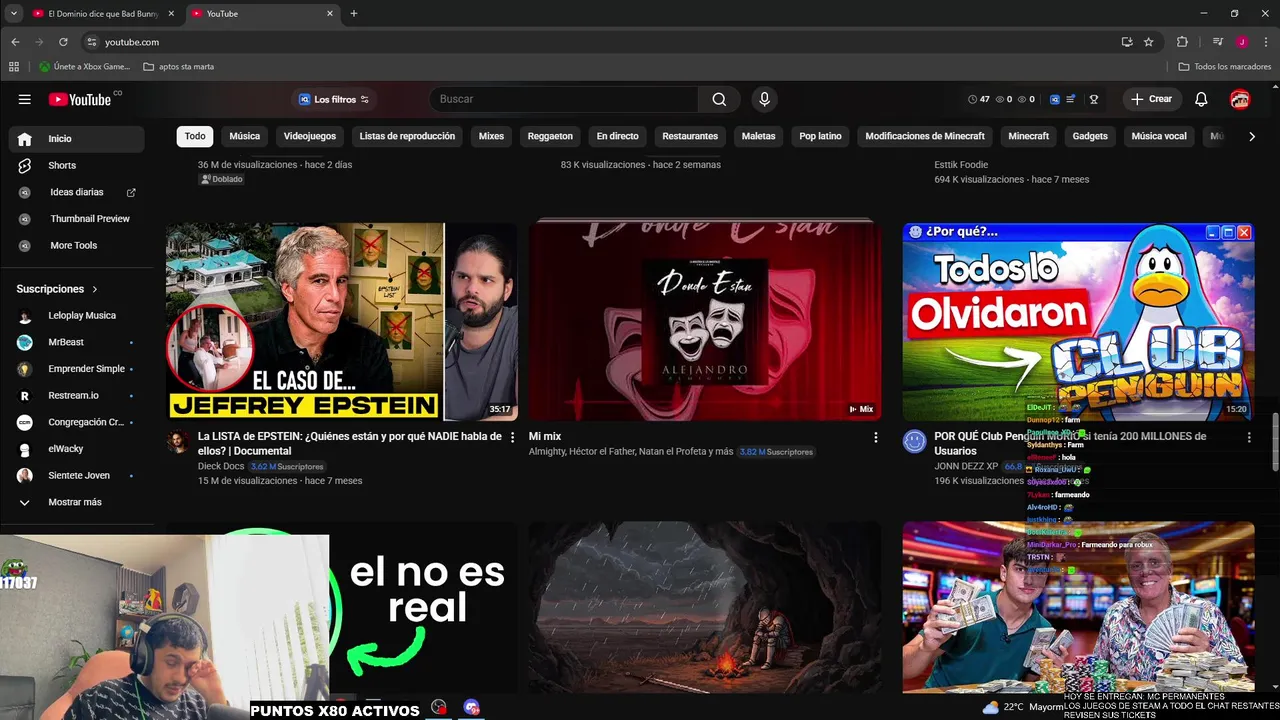Open the account avatar menu

coord(1240,99)
